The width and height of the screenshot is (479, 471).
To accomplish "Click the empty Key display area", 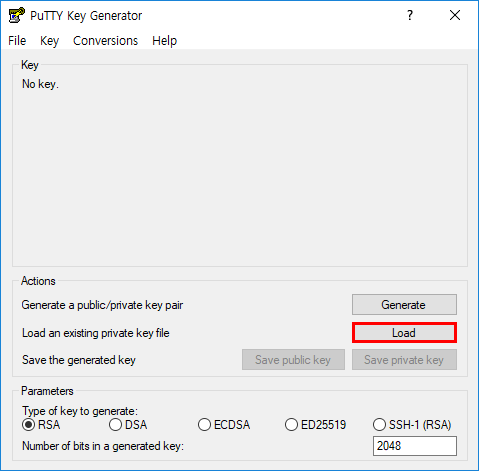I will point(240,173).
